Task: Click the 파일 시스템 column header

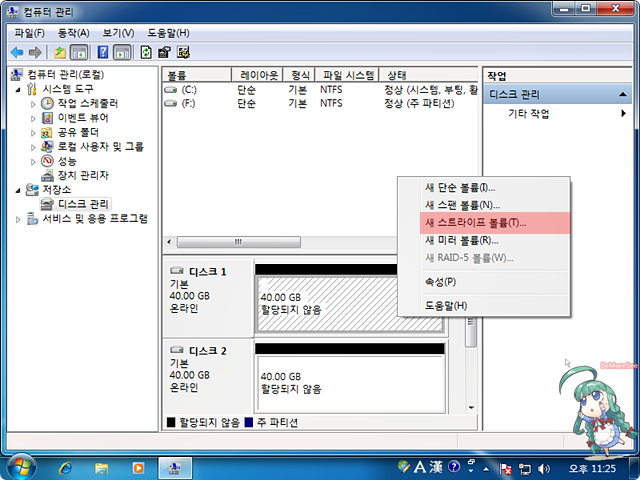Action: [347, 75]
